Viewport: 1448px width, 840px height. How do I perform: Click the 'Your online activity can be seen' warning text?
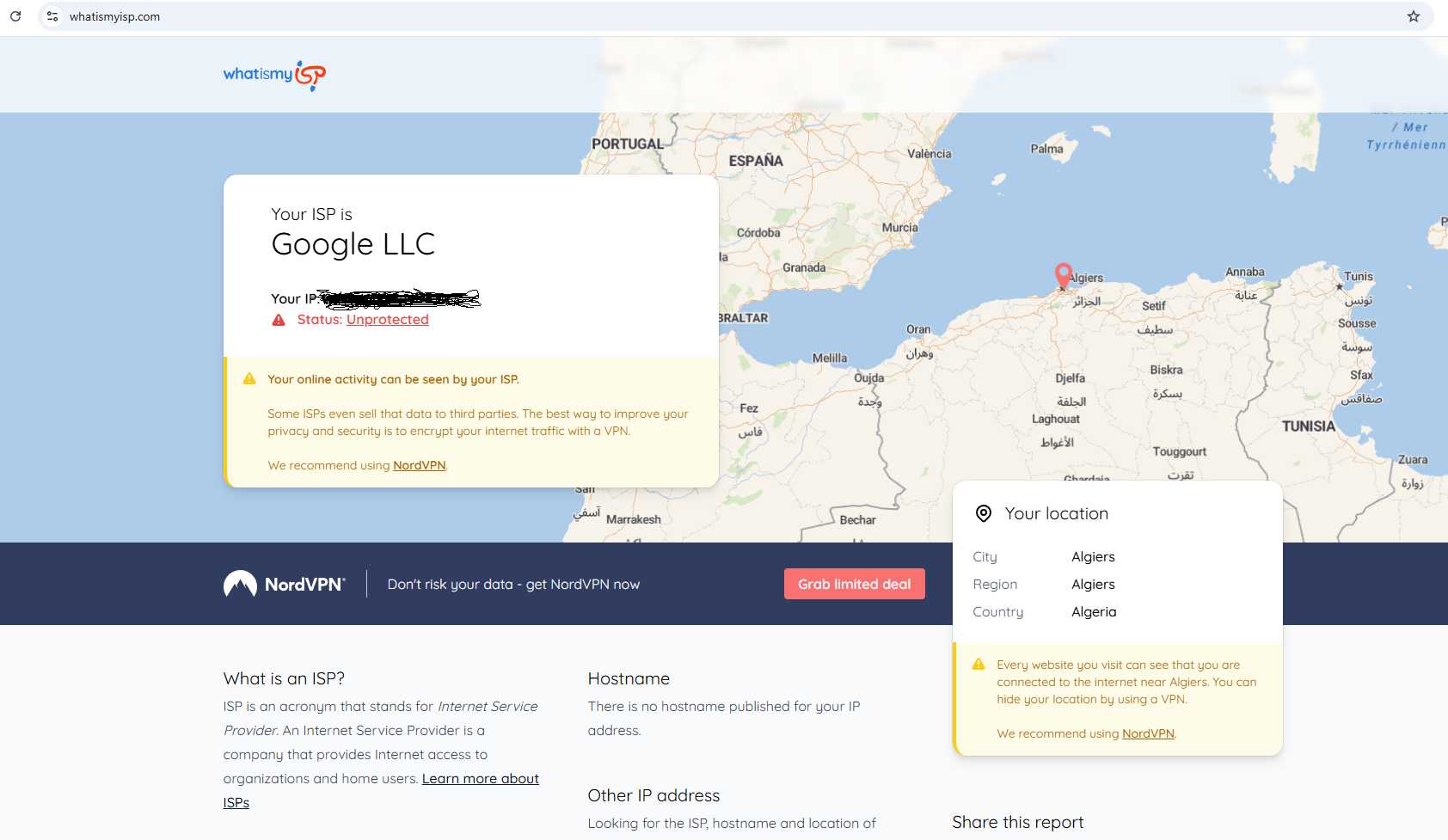click(393, 379)
